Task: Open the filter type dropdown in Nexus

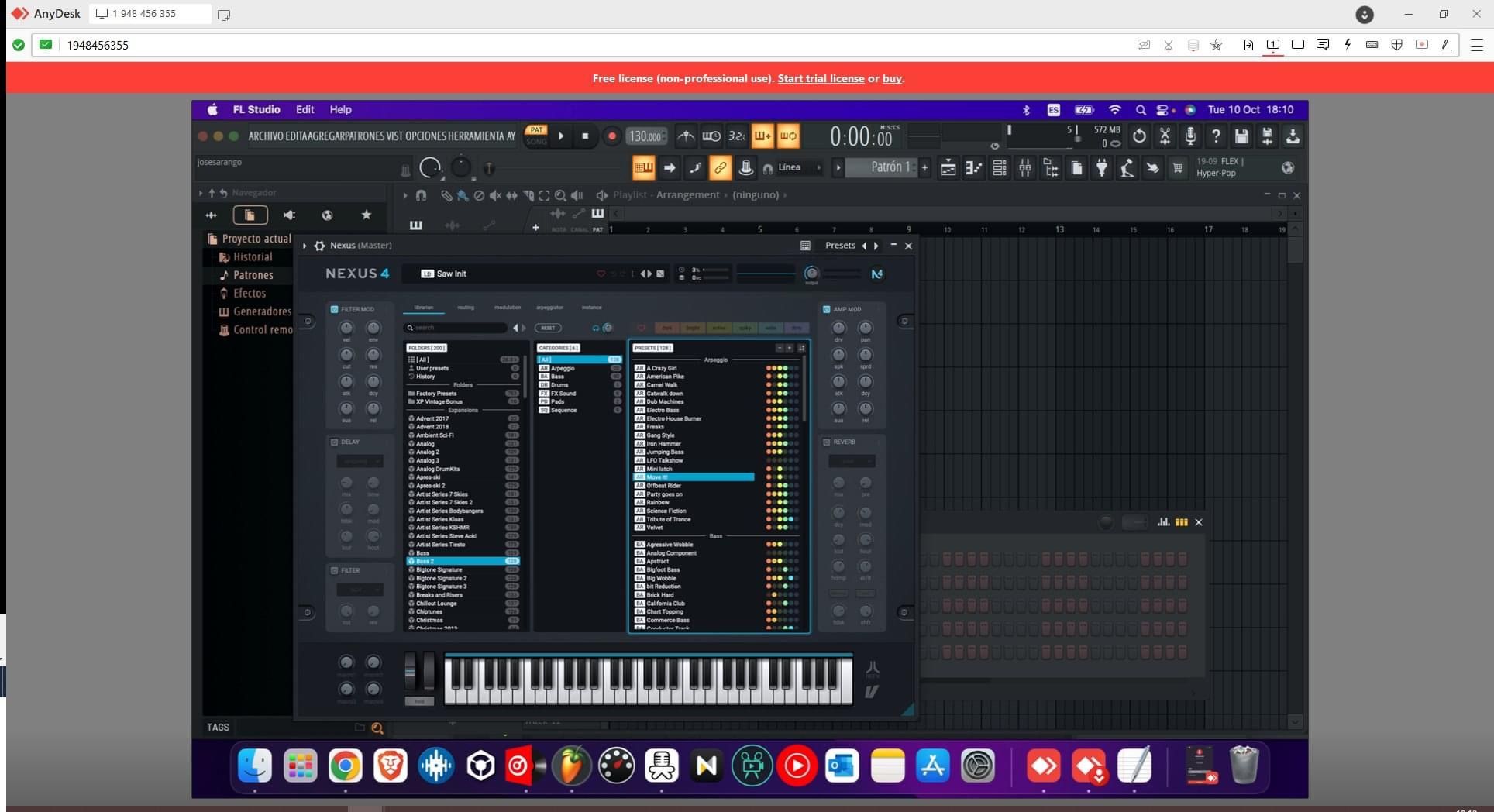Action: coord(360,590)
